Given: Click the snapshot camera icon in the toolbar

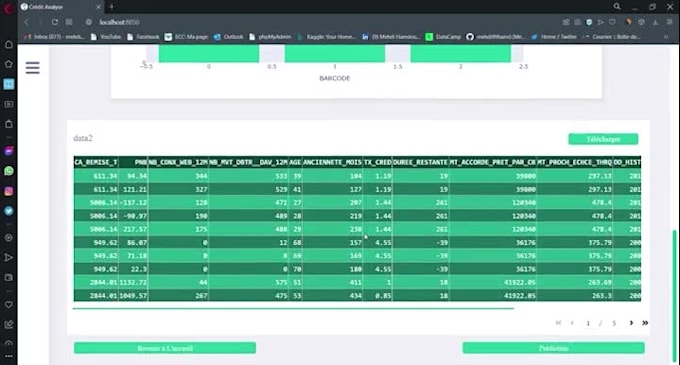Looking at the screenshot, I should pyautogui.click(x=578, y=22).
